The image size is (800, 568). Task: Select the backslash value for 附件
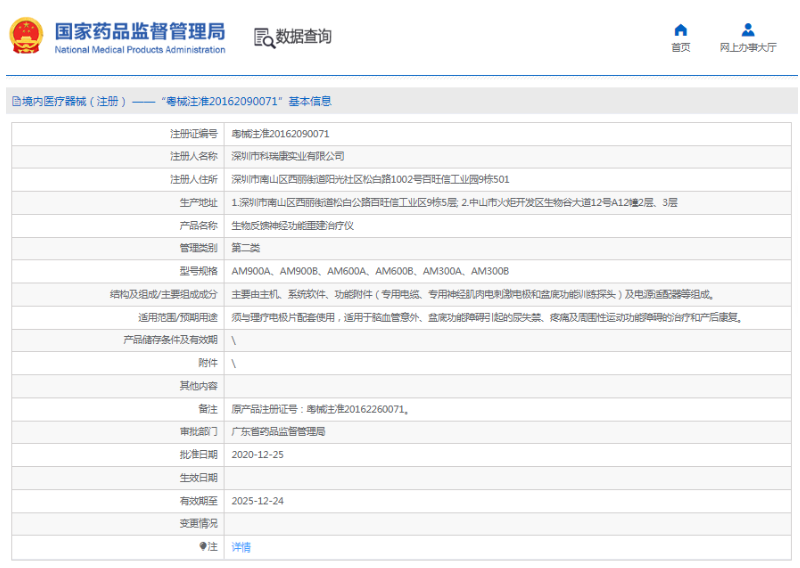234,363
